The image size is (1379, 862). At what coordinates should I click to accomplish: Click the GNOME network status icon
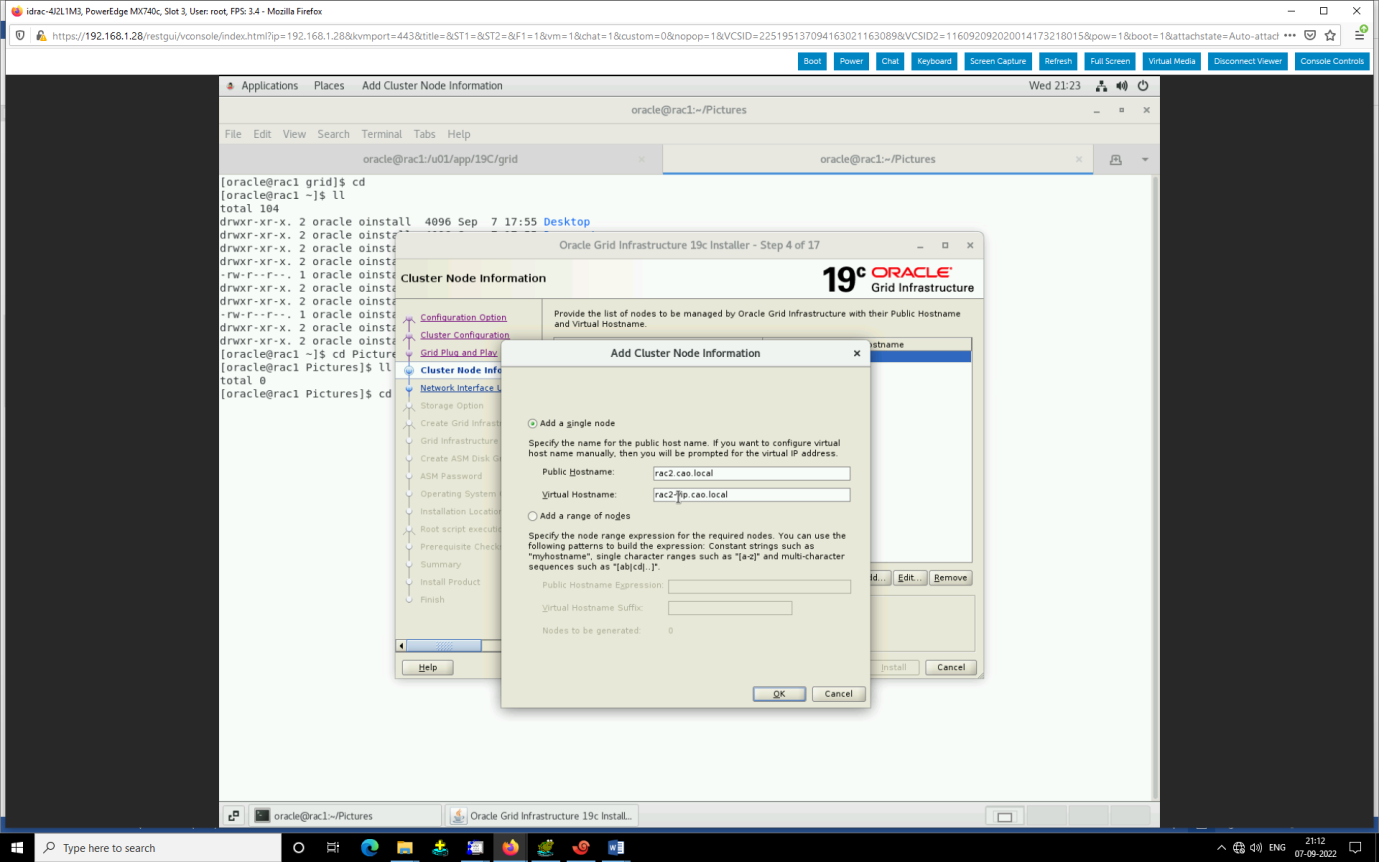tap(1101, 86)
